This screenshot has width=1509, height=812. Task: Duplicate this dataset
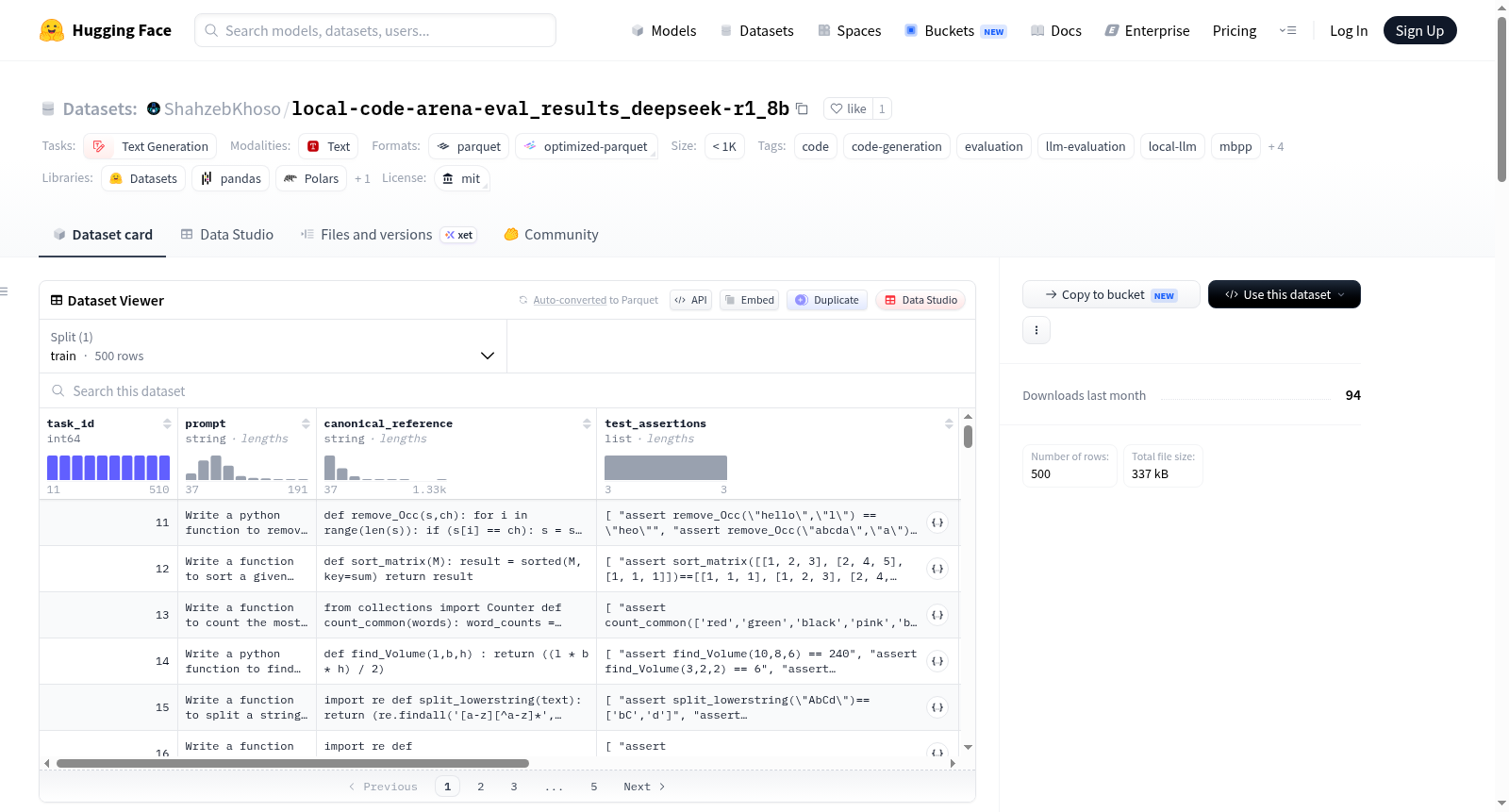[827, 300]
